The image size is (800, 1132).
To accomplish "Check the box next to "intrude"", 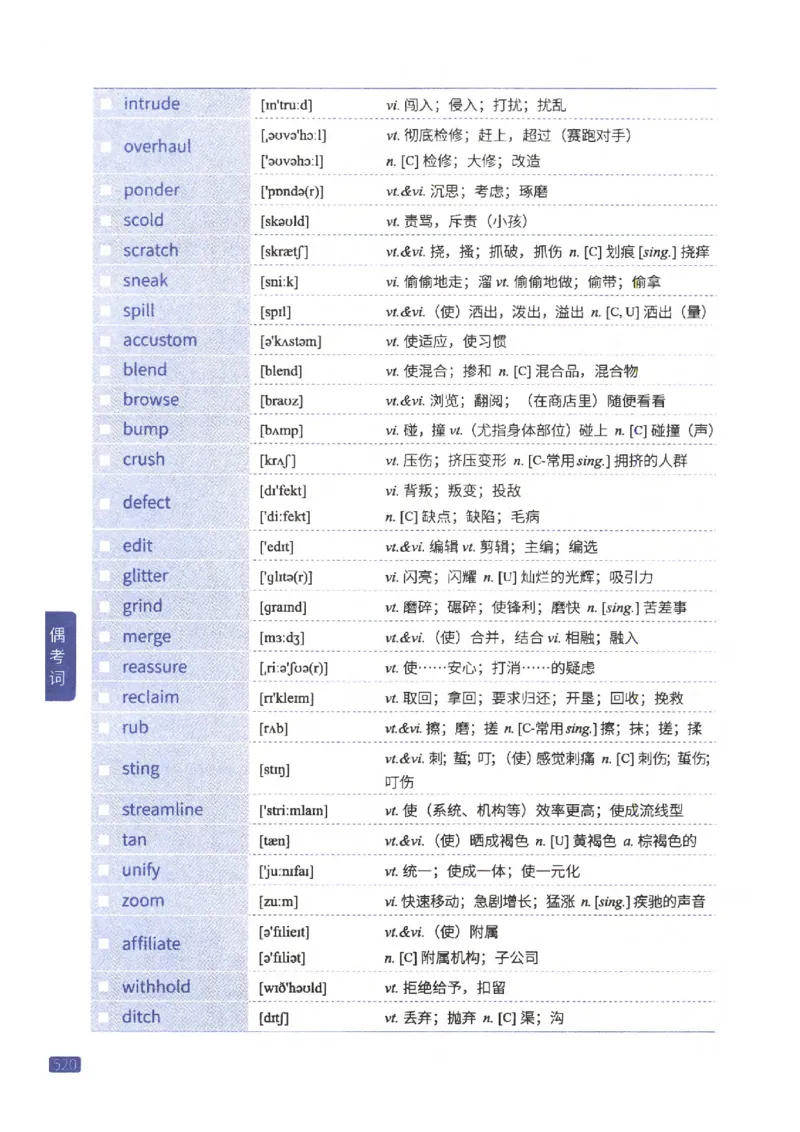I will [x=107, y=104].
